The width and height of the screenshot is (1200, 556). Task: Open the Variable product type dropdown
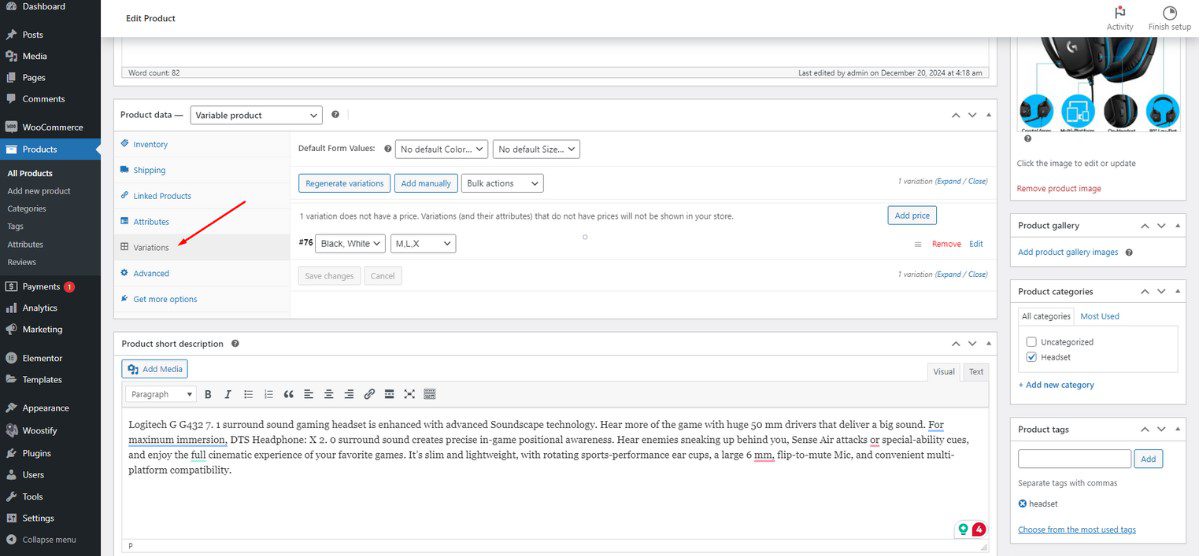[x=256, y=115]
